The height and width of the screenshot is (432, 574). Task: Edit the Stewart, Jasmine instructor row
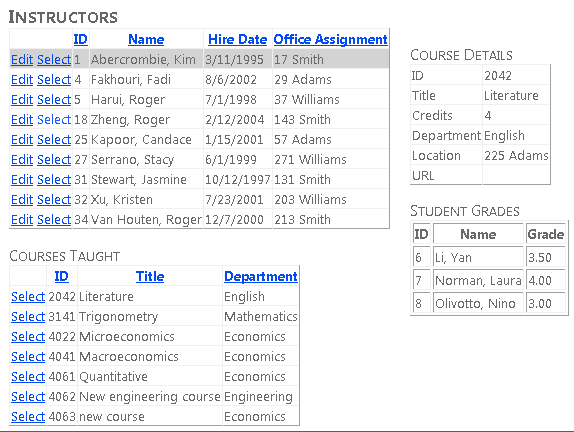22,179
